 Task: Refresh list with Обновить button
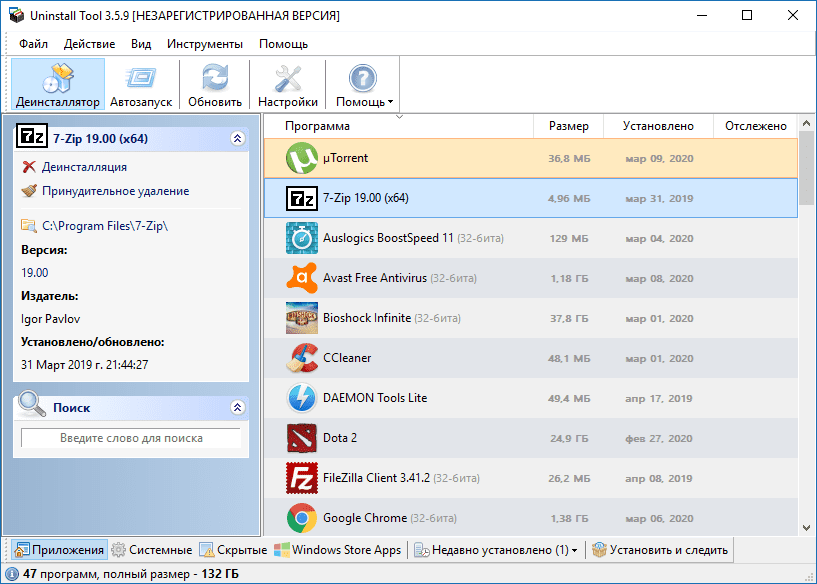tap(215, 84)
